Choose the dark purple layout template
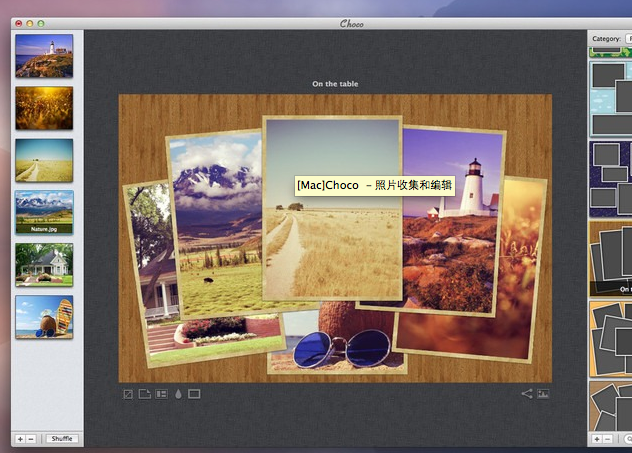Screen dimensions: 632x453 pyautogui.click(x=611, y=178)
